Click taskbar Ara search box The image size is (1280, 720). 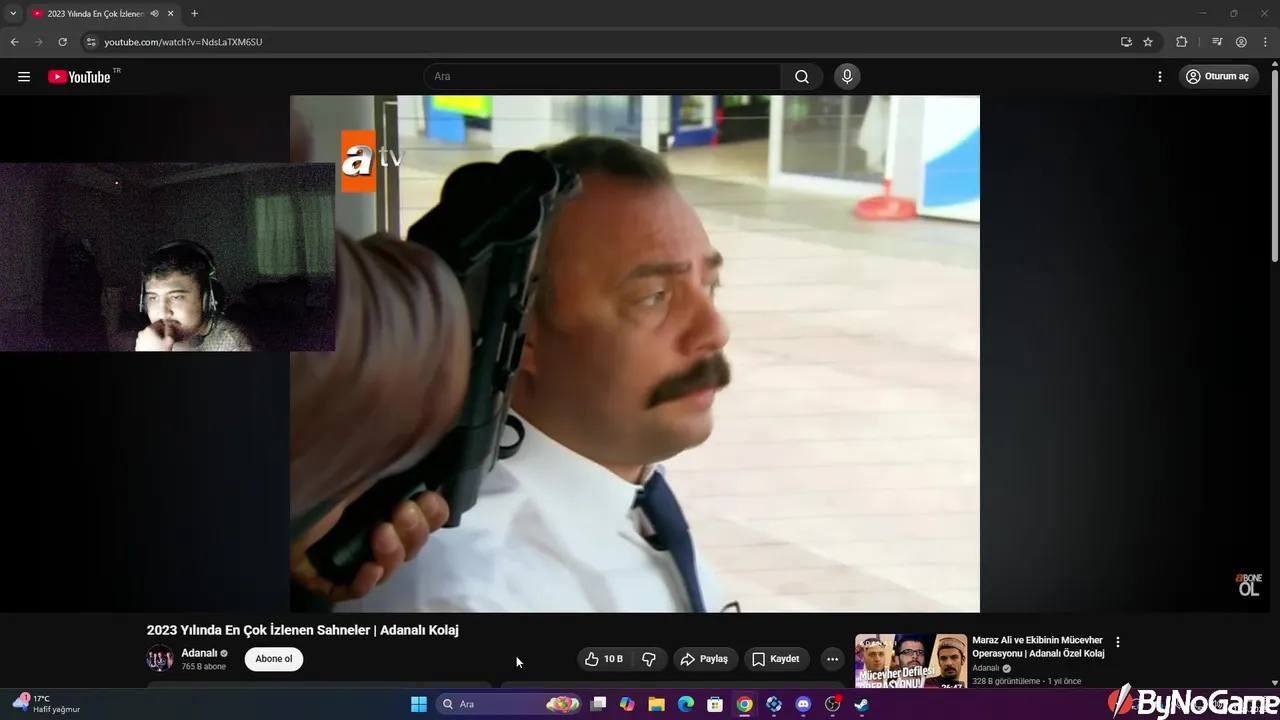coord(510,704)
